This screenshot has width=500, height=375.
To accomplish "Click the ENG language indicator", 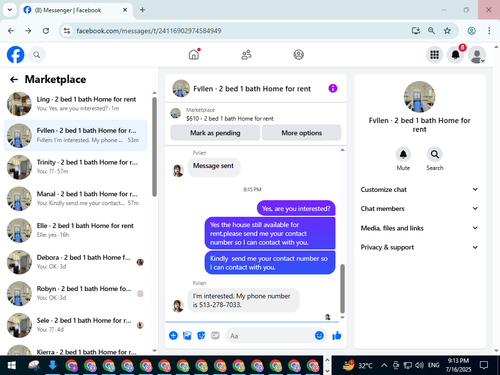I will click(x=433, y=365).
